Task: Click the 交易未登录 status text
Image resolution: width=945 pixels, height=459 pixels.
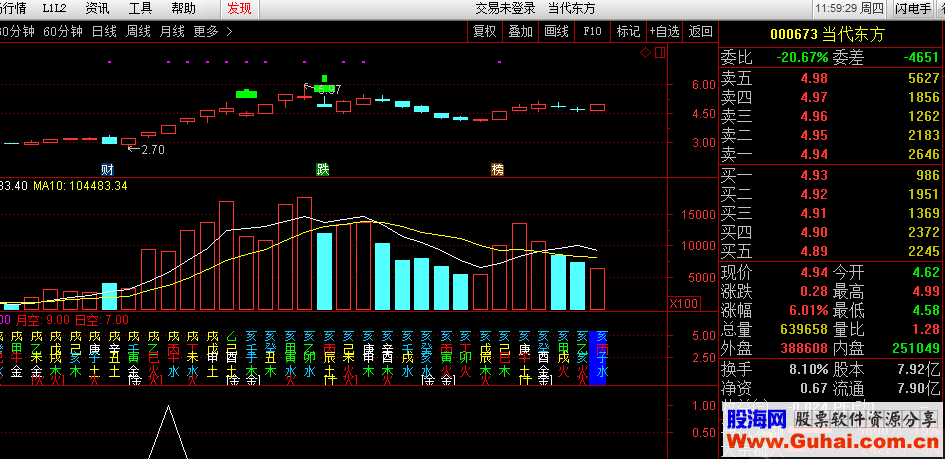Action: click(506, 8)
